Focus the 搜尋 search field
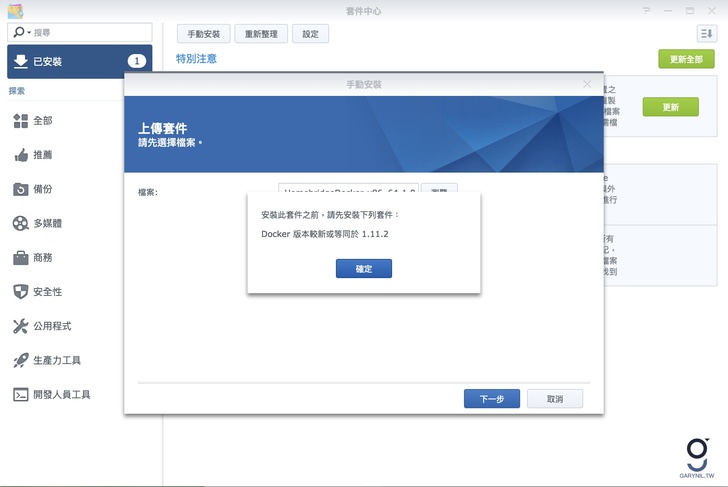 79,32
